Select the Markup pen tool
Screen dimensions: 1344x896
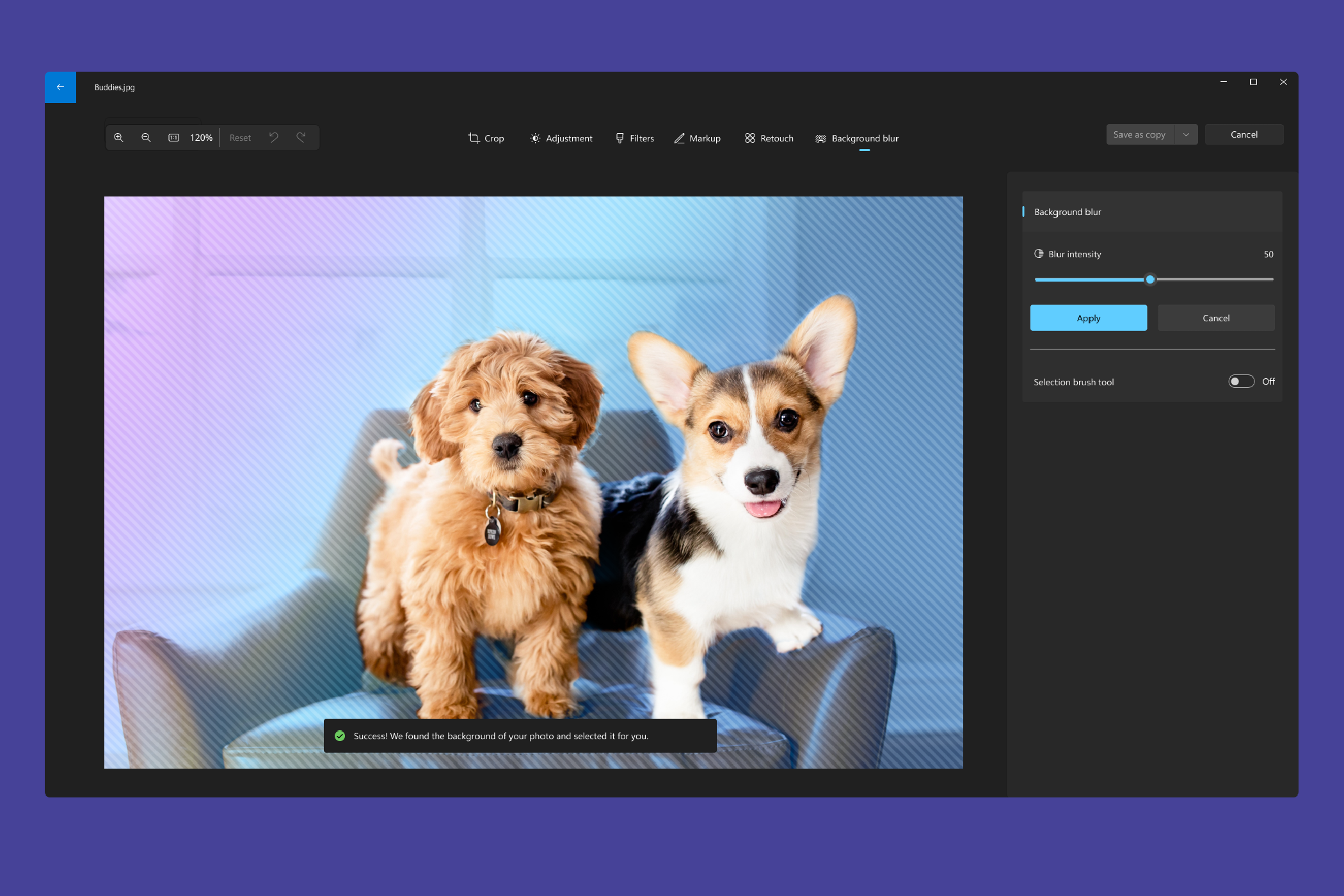[x=697, y=138]
